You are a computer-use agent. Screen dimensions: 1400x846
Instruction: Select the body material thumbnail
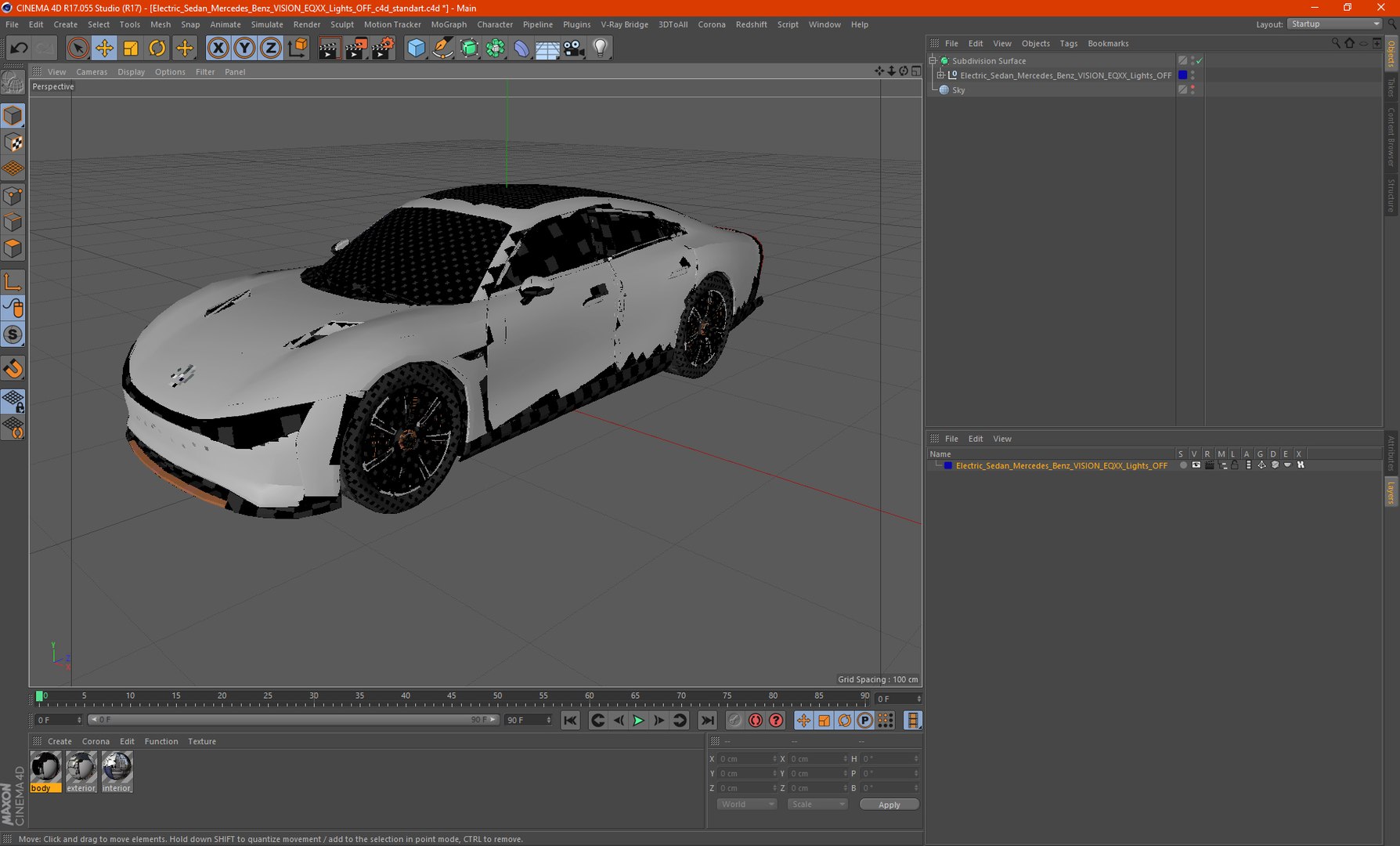click(x=45, y=772)
